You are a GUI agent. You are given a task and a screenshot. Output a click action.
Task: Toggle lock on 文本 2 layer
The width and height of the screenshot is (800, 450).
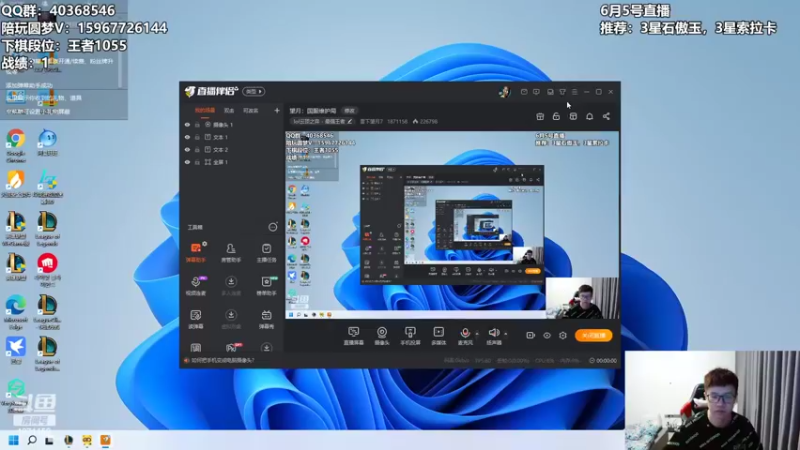197,149
